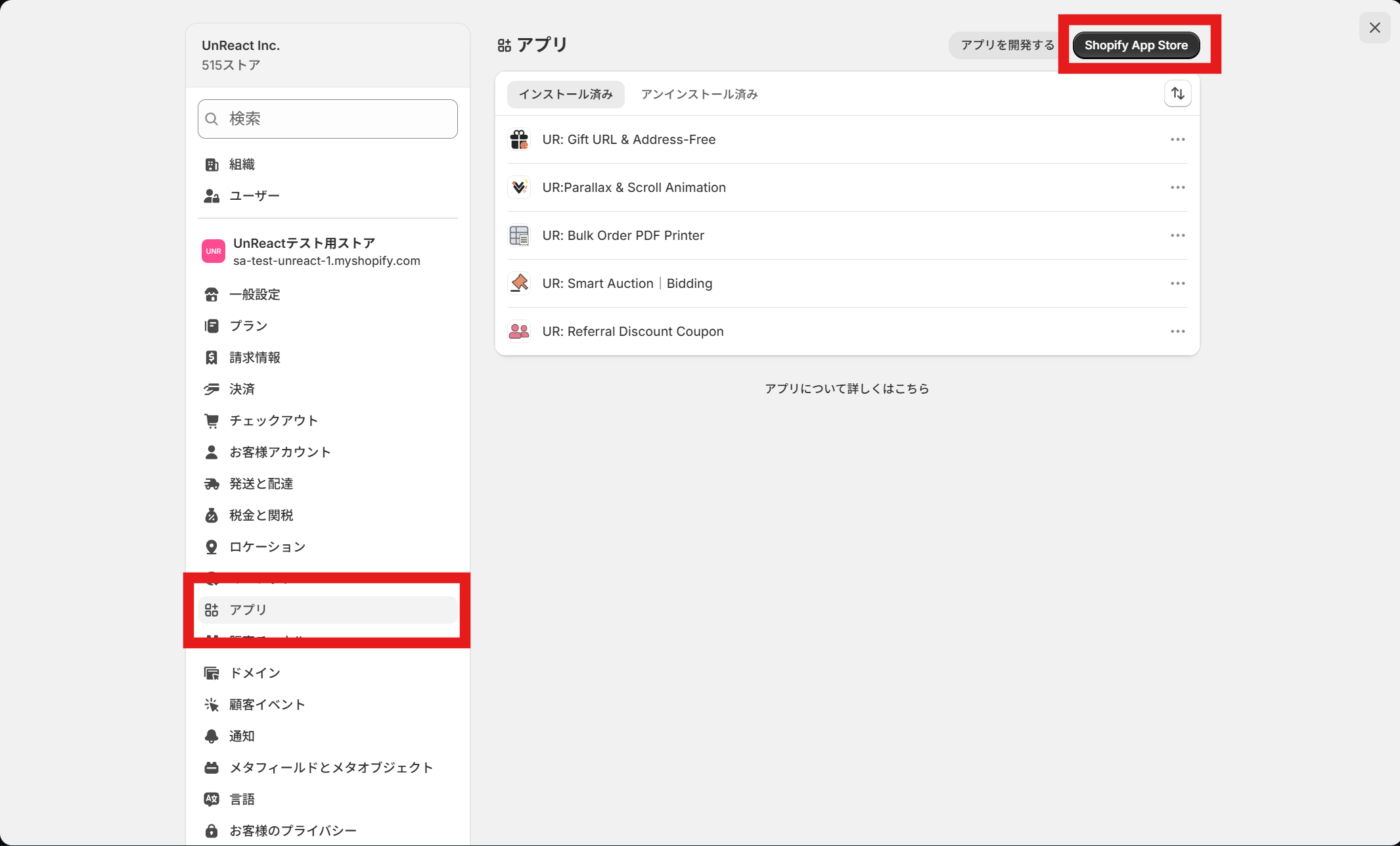
Task: Click the 通知 bell icon
Action: coord(212,736)
